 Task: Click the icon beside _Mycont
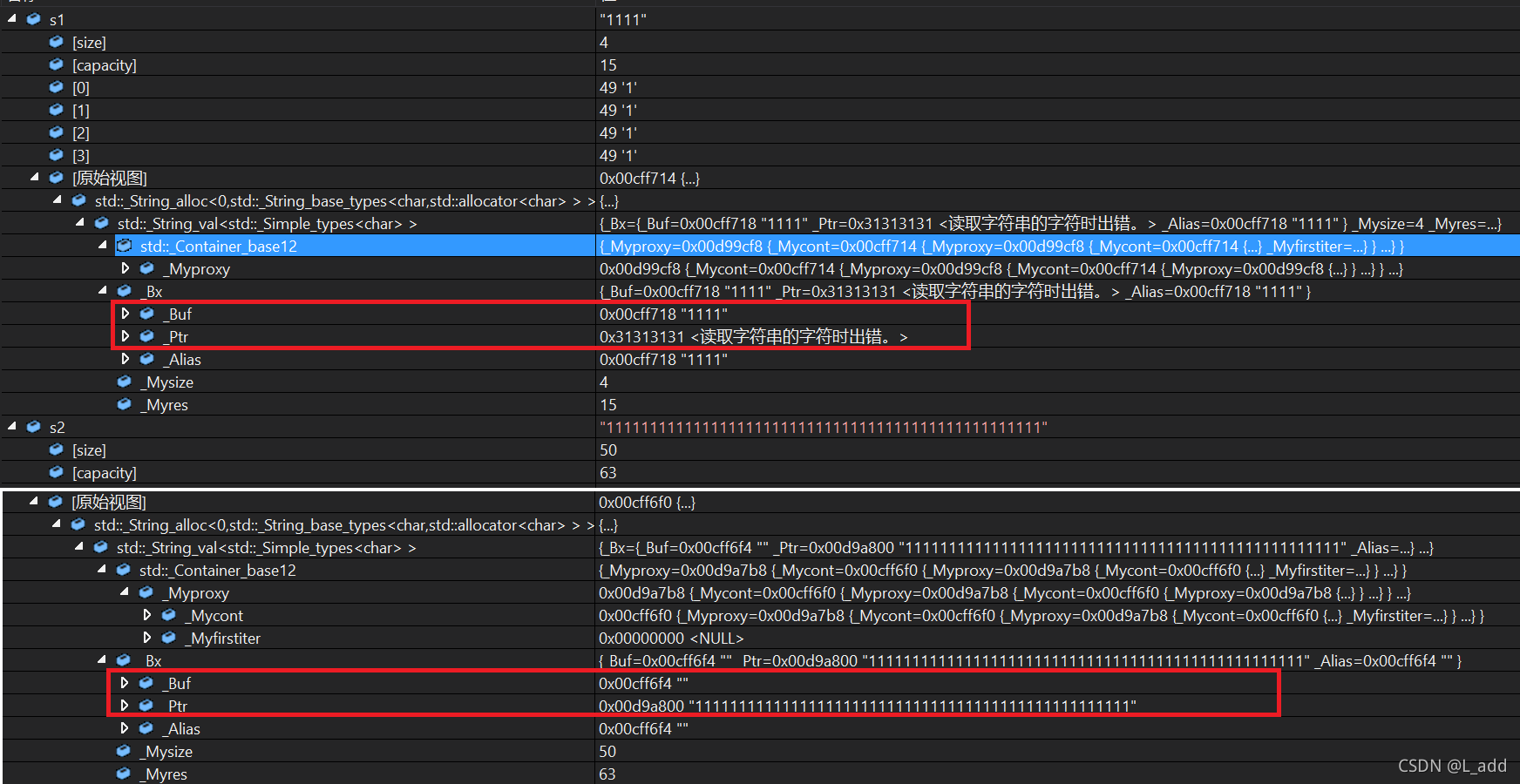[x=169, y=615]
